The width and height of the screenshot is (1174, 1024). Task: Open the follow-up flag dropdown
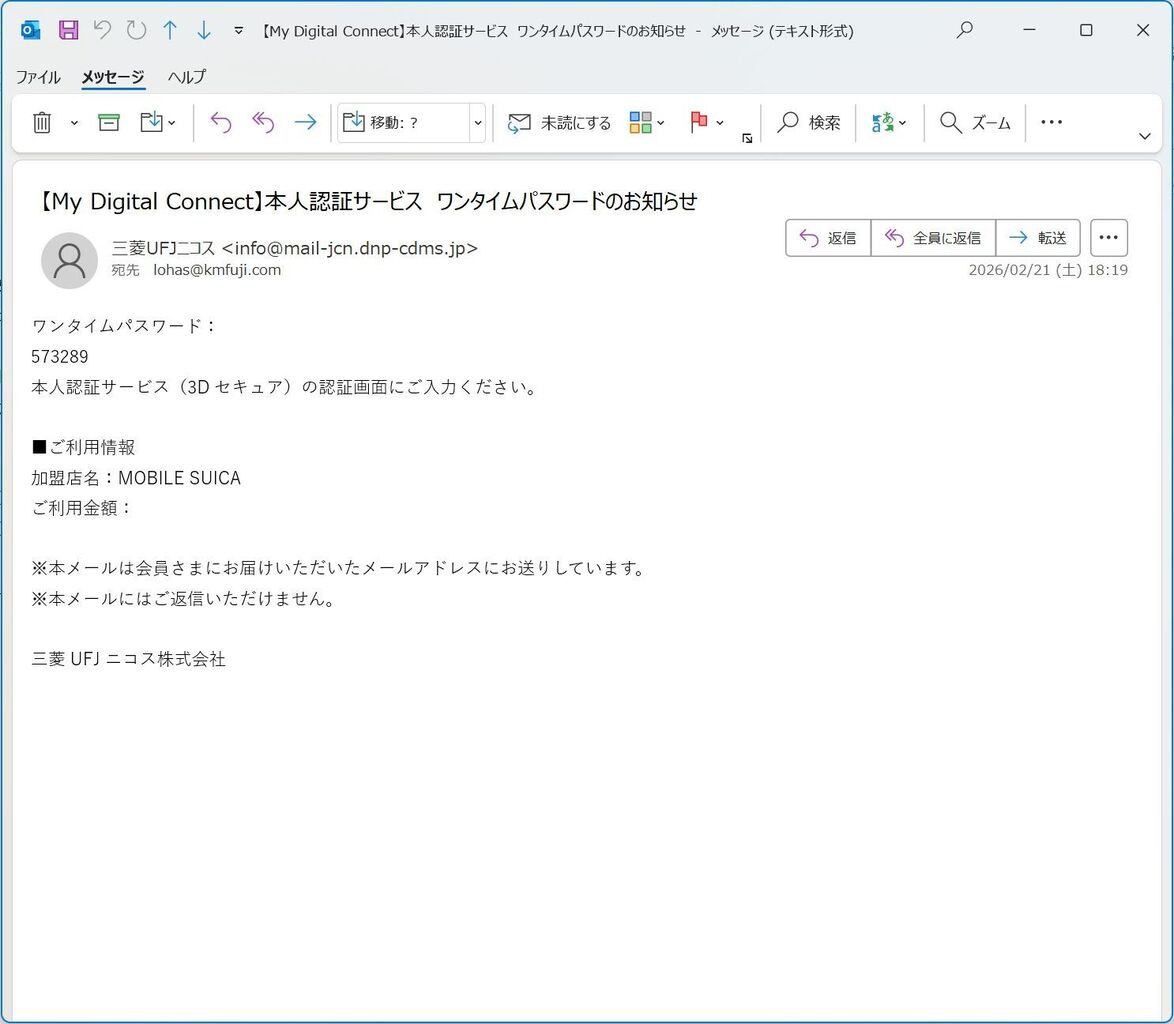[x=706, y=122]
